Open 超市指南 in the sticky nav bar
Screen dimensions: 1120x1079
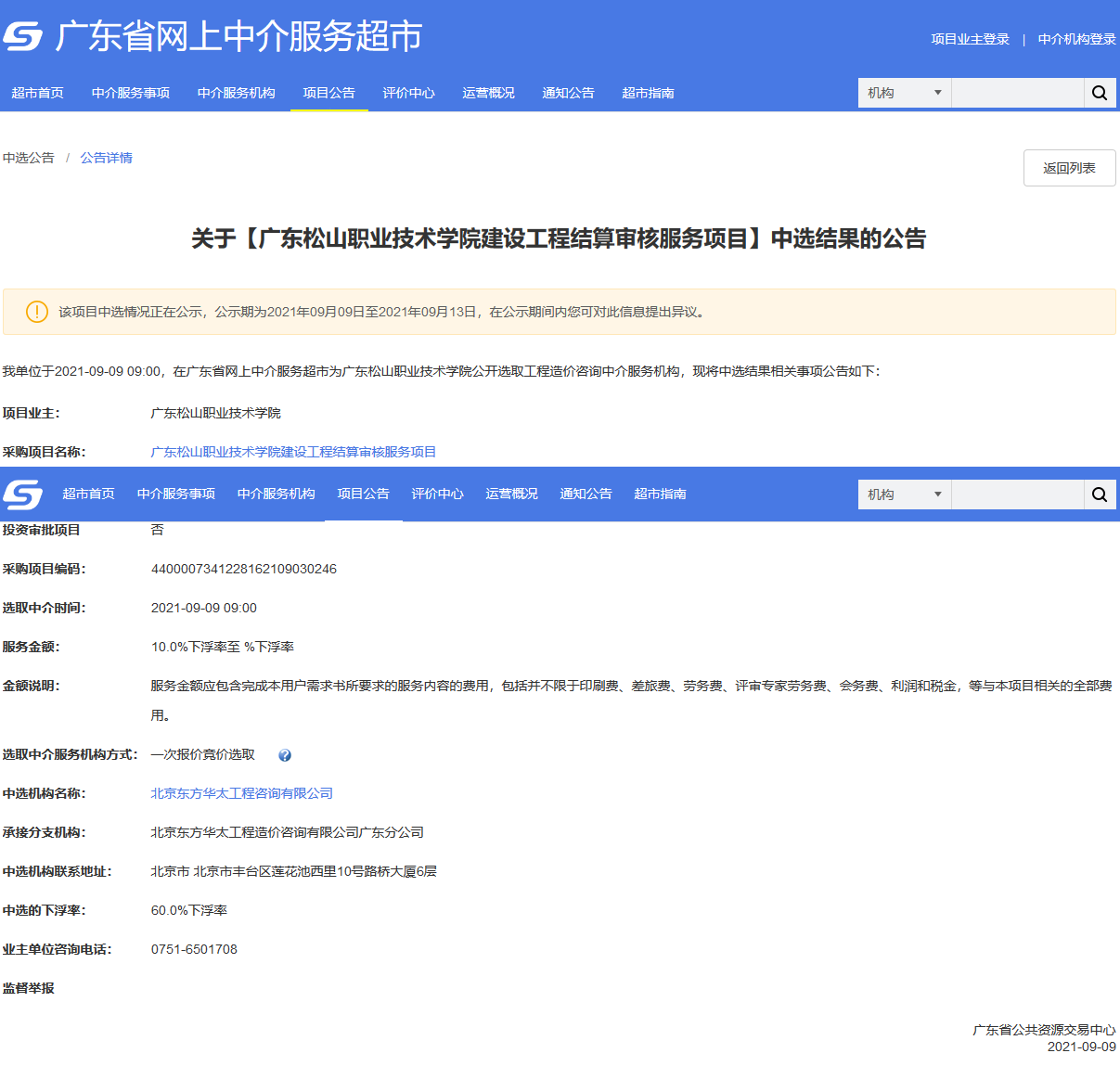[x=661, y=494]
